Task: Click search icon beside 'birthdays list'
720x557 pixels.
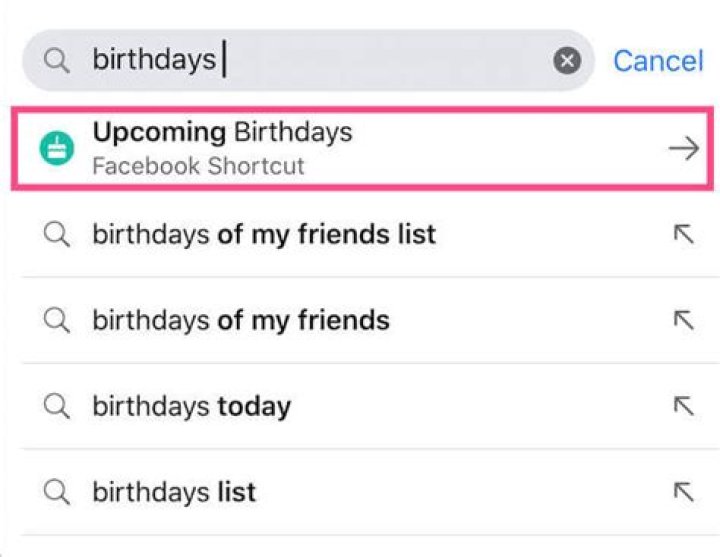Action: (58, 492)
